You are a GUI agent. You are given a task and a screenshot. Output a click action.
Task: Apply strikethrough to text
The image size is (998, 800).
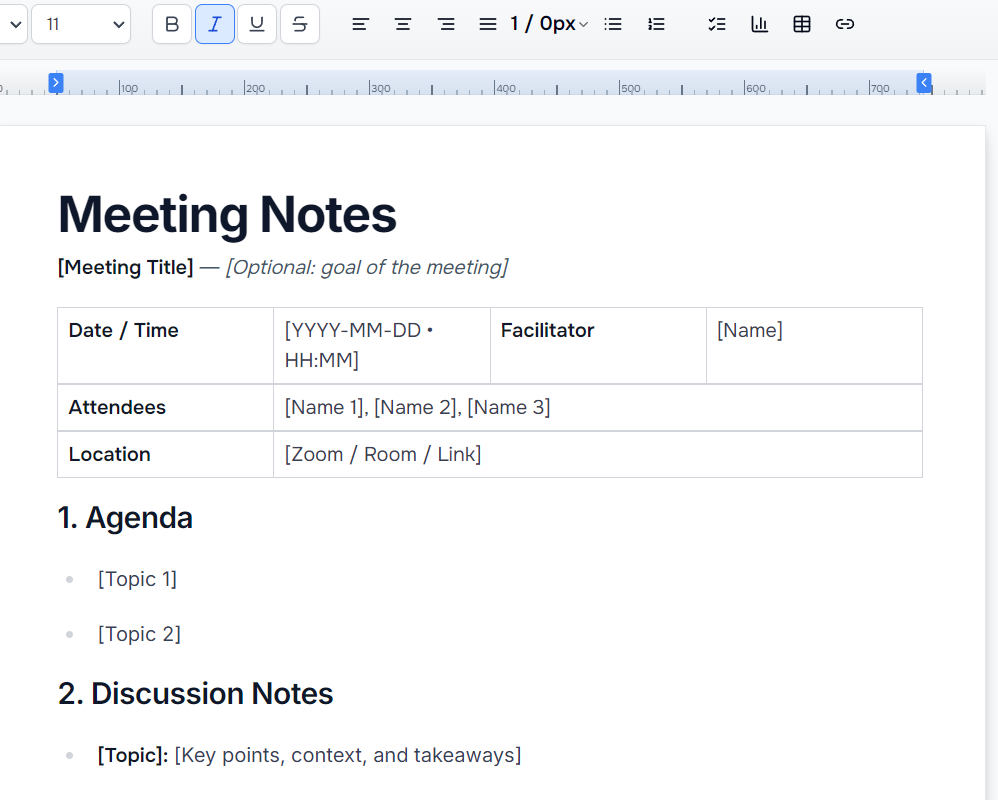tap(300, 24)
